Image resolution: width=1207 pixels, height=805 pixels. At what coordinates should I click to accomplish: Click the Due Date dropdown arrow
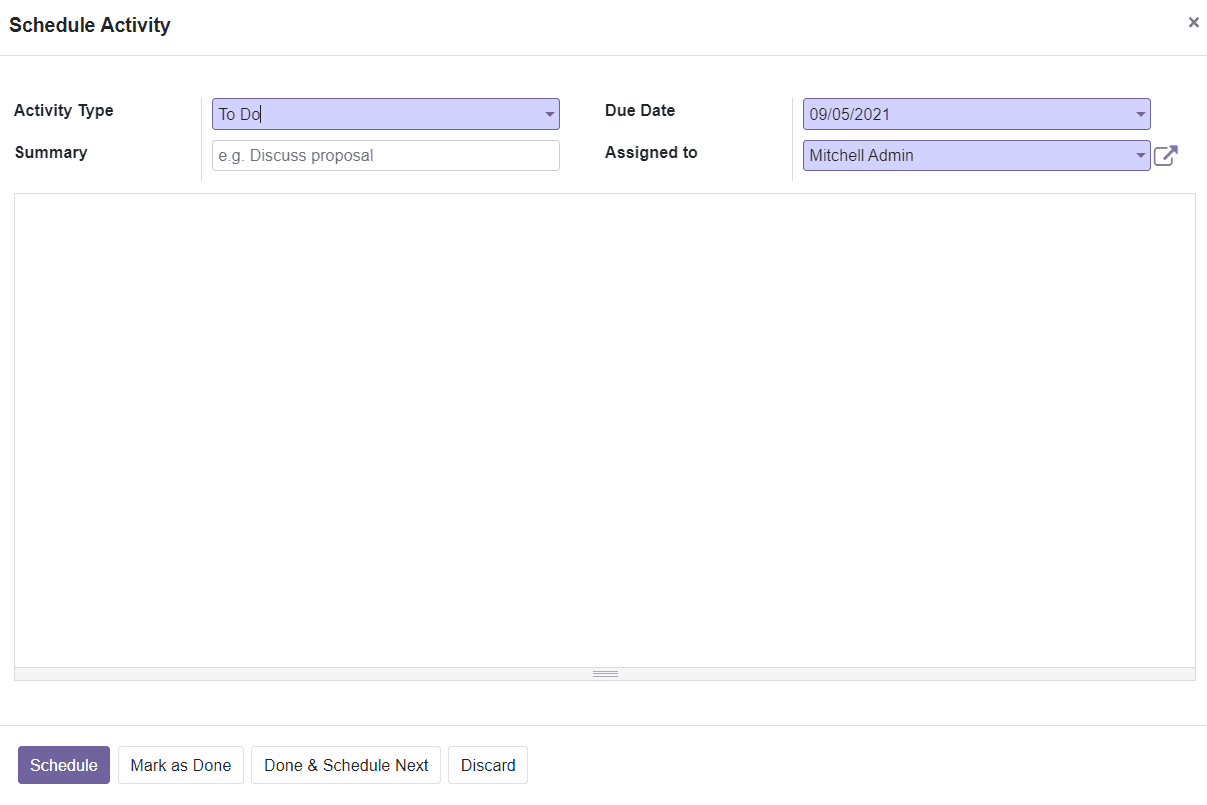[1140, 114]
